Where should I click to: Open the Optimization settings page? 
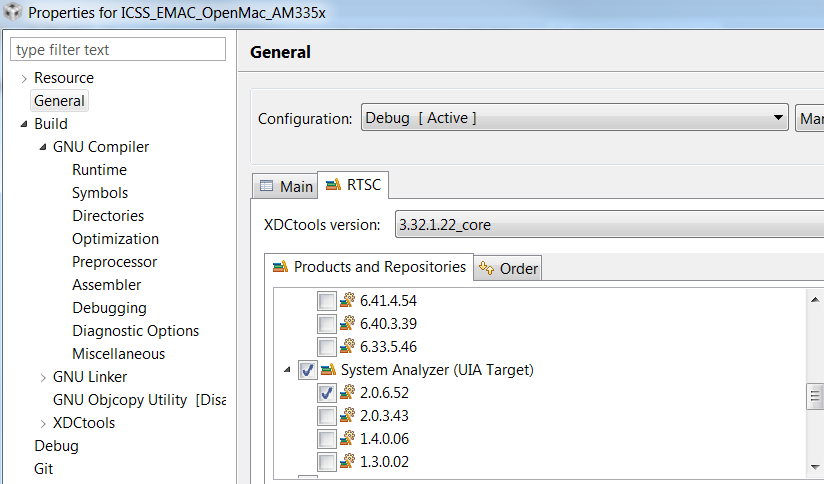click(x=115, y=239)
